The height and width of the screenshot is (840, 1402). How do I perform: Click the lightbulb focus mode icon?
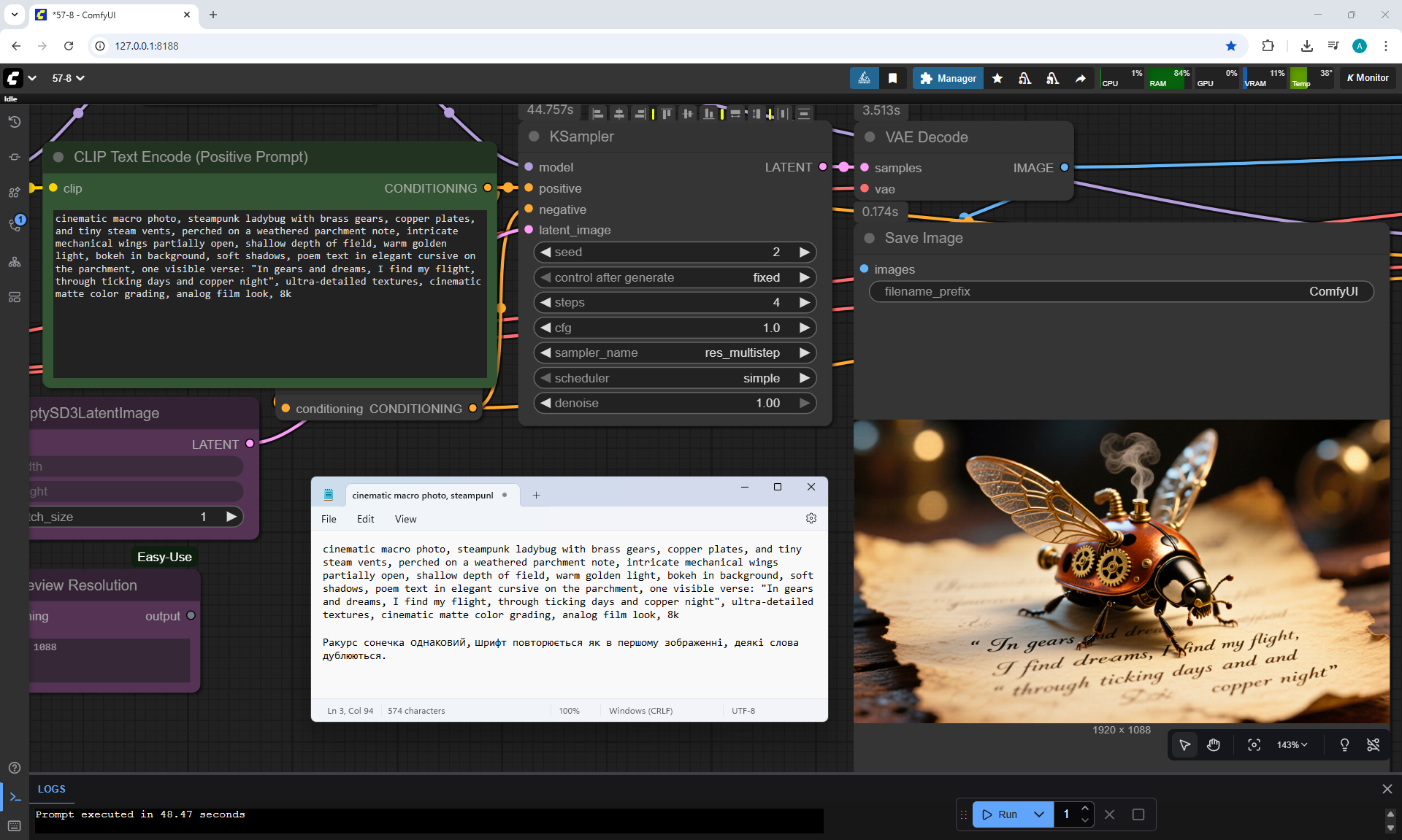1344,744
